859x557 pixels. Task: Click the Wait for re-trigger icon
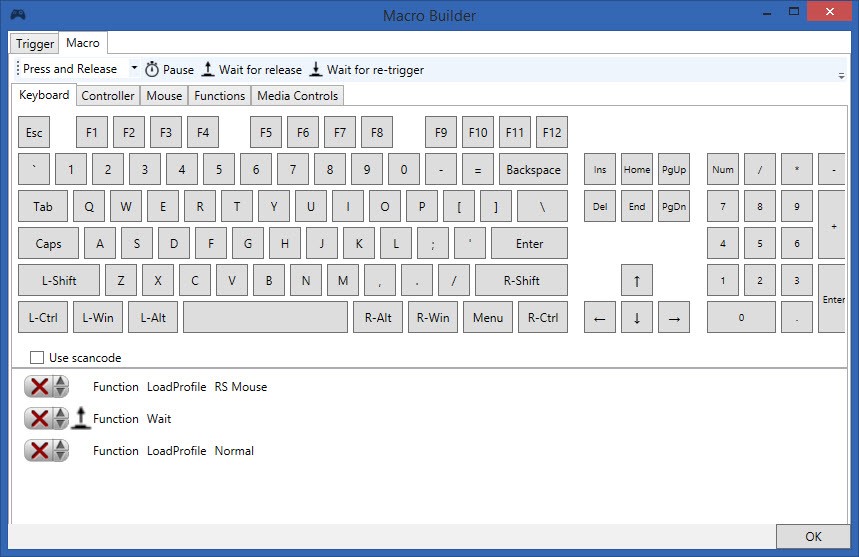pyautogui.click(x=316, y=70)
